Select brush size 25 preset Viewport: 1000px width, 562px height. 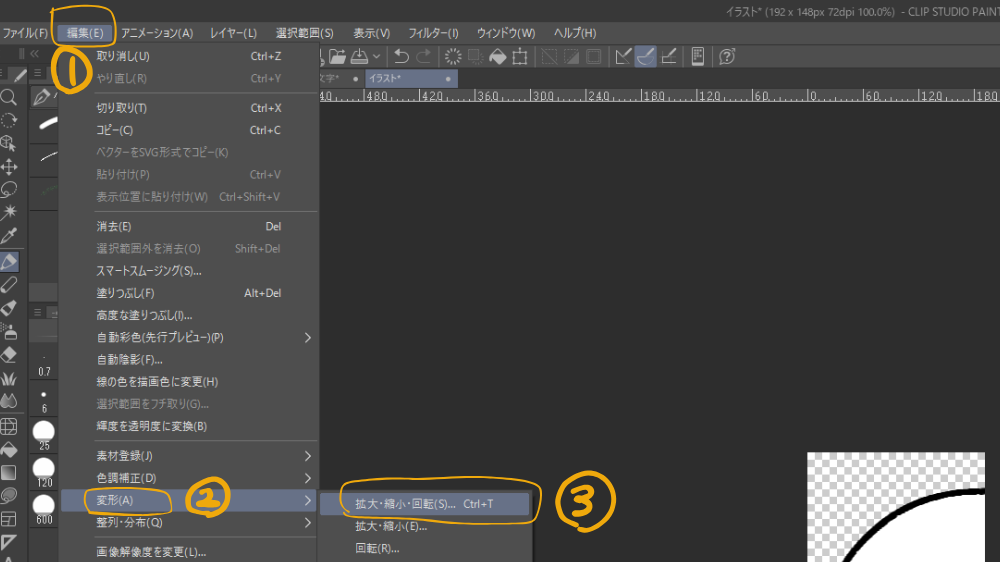click(x=44, y=436)
